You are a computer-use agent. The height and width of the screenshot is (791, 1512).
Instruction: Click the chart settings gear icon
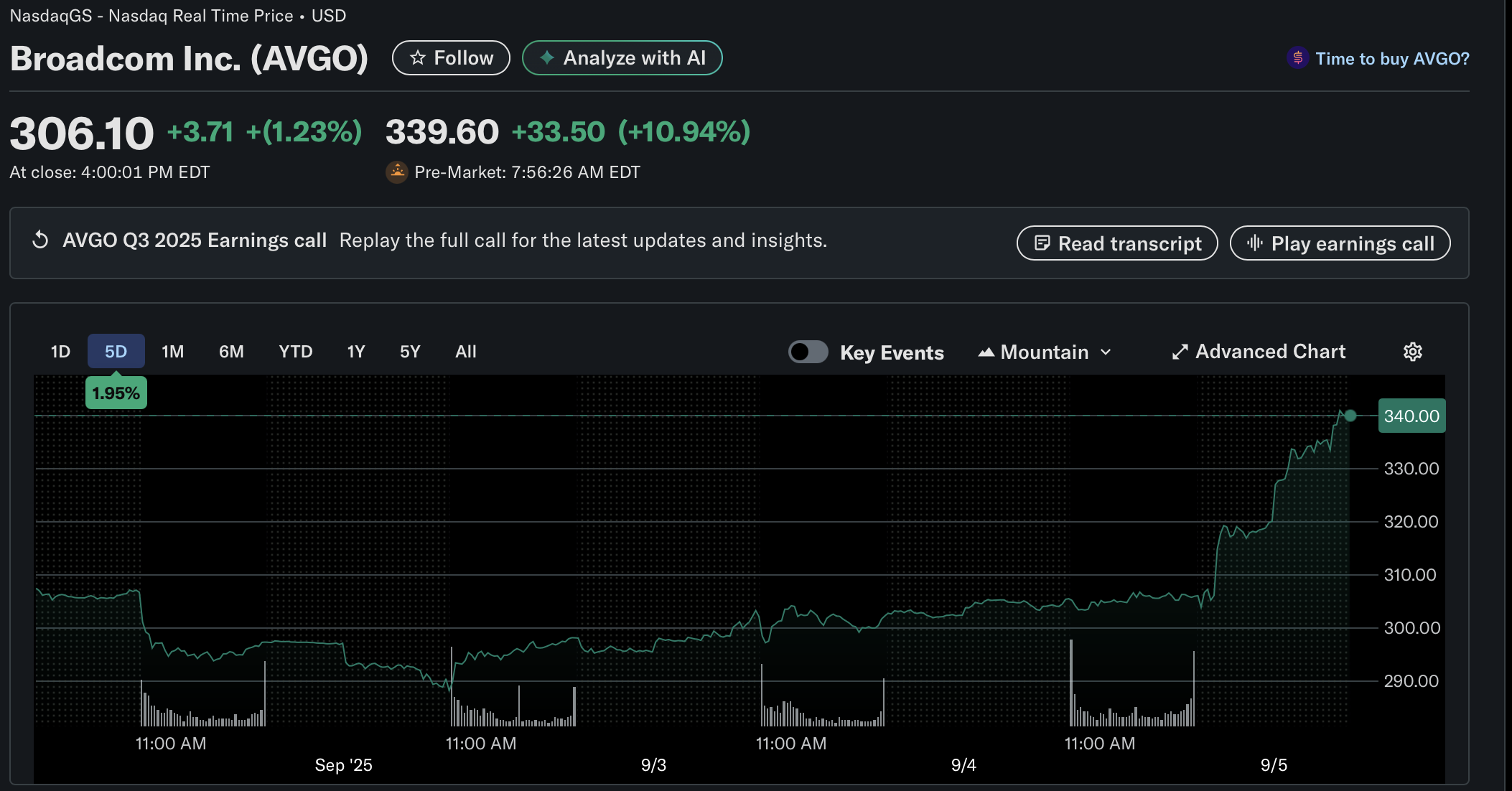[x=1412, y=352]
